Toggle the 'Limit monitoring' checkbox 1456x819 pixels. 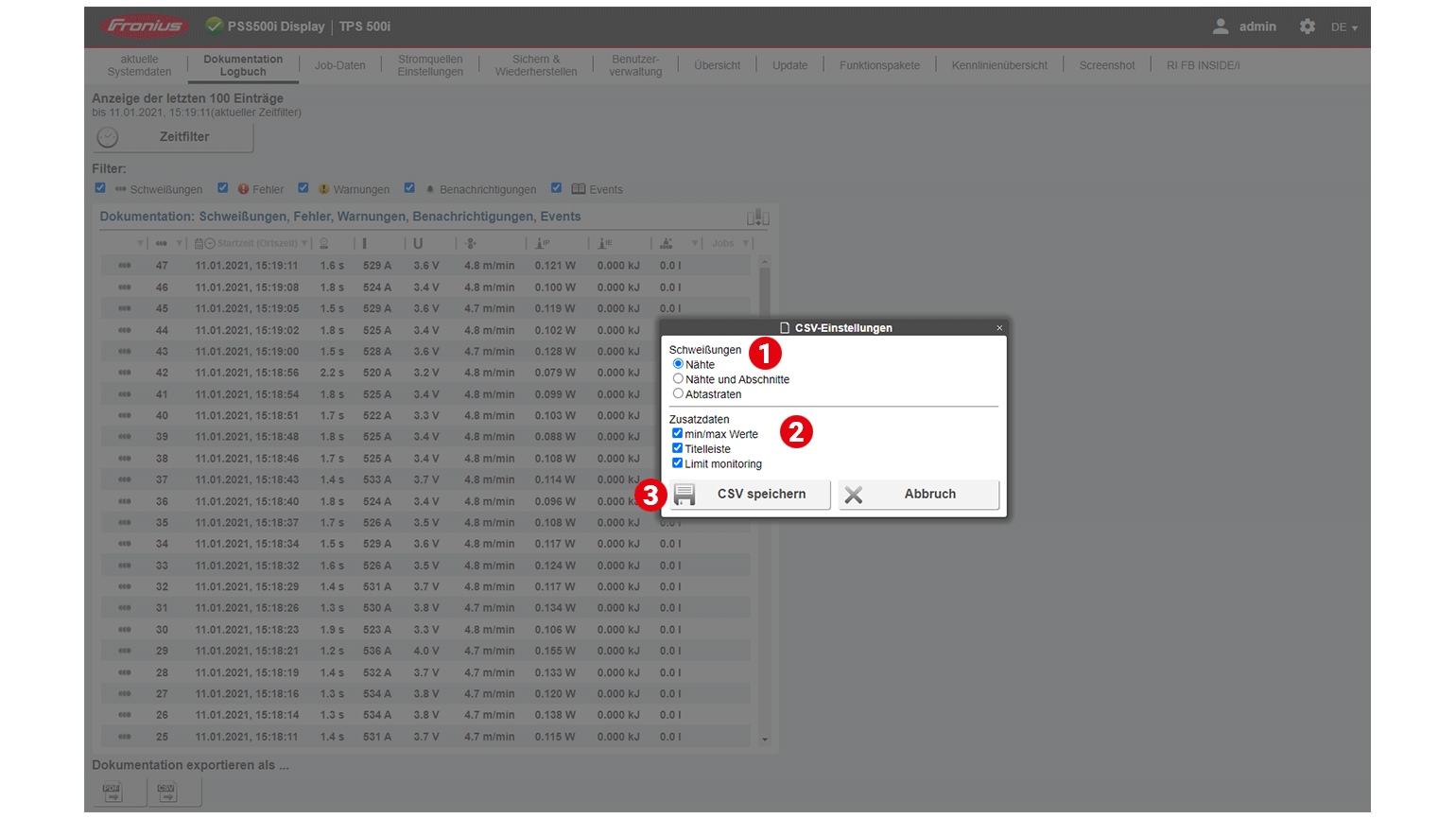[677, 463]
